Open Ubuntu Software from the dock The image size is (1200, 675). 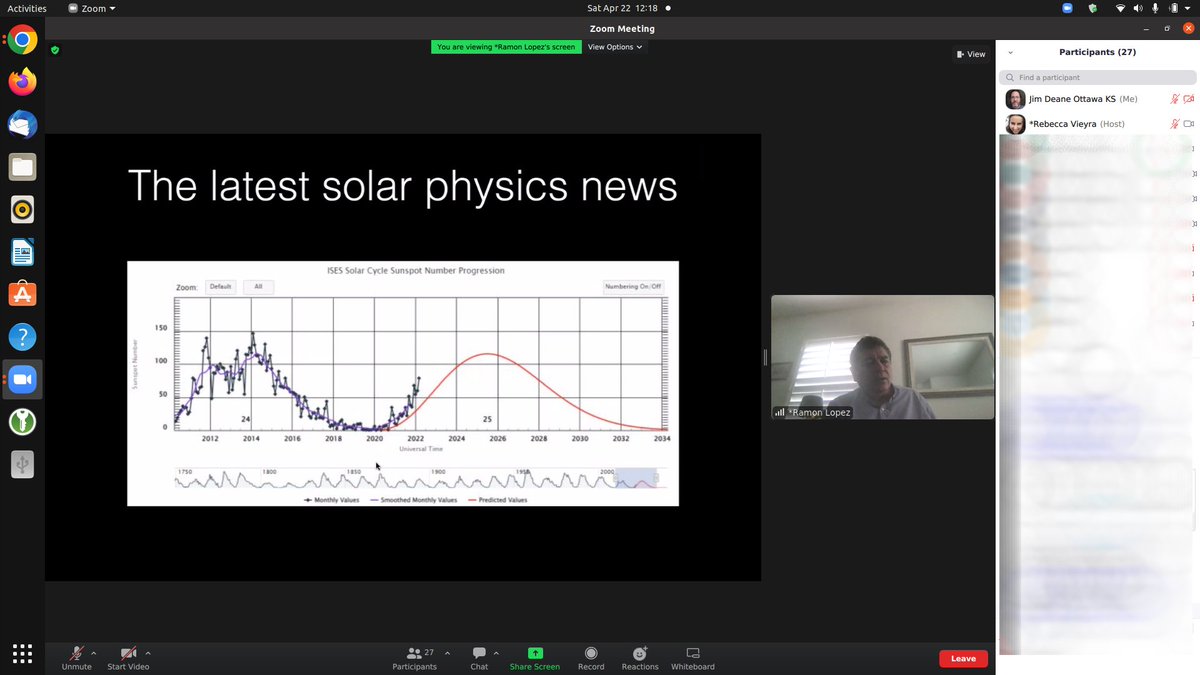click(22, 294)
